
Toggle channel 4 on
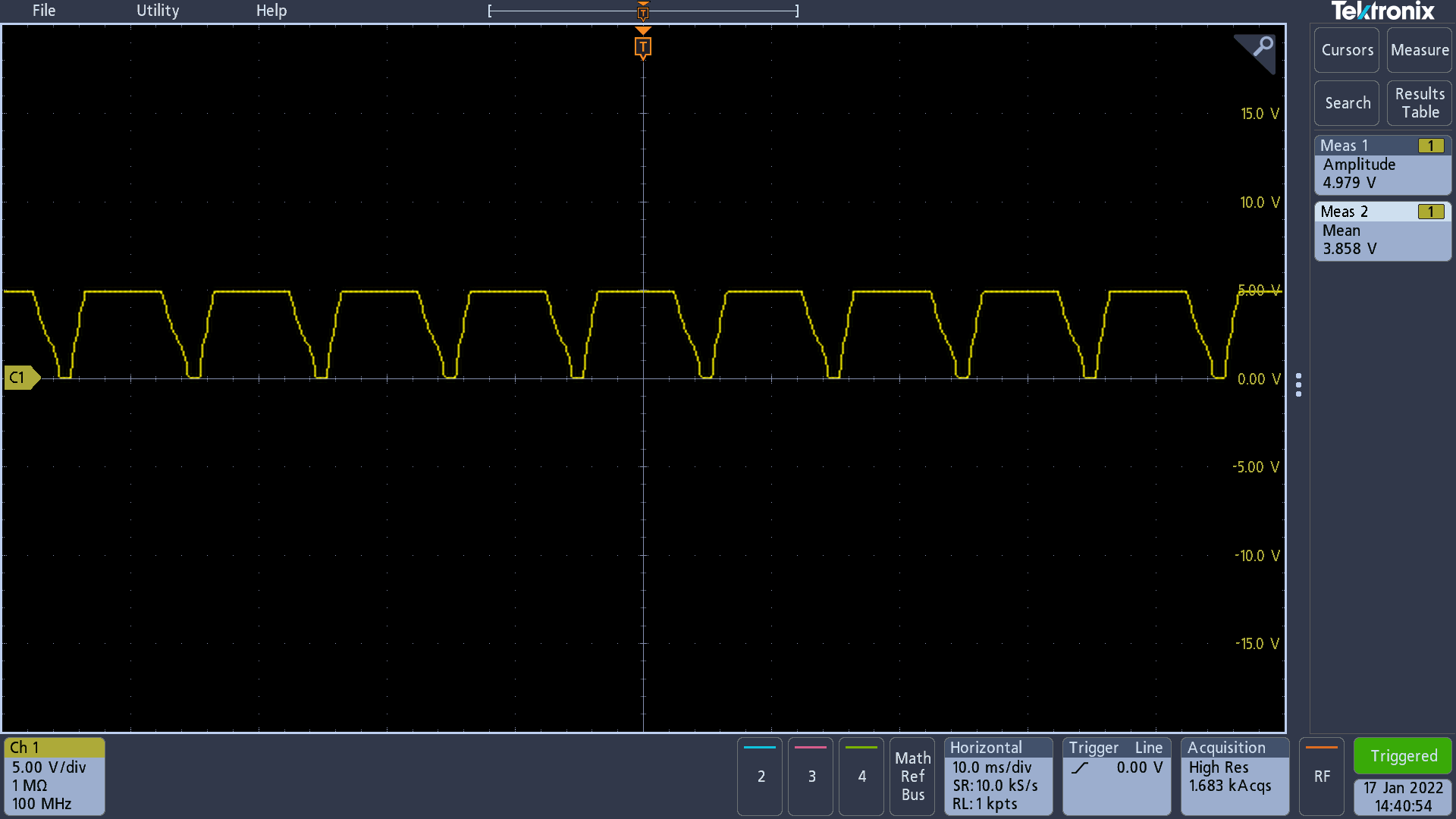[861, 776]
